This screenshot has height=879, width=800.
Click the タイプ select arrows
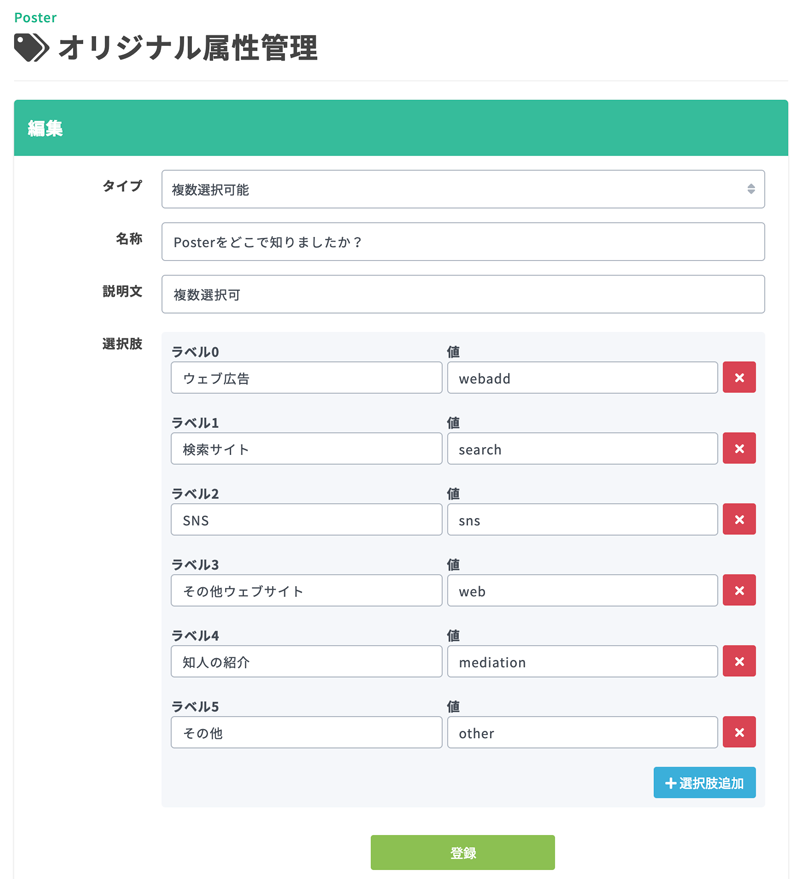[751, 189]
